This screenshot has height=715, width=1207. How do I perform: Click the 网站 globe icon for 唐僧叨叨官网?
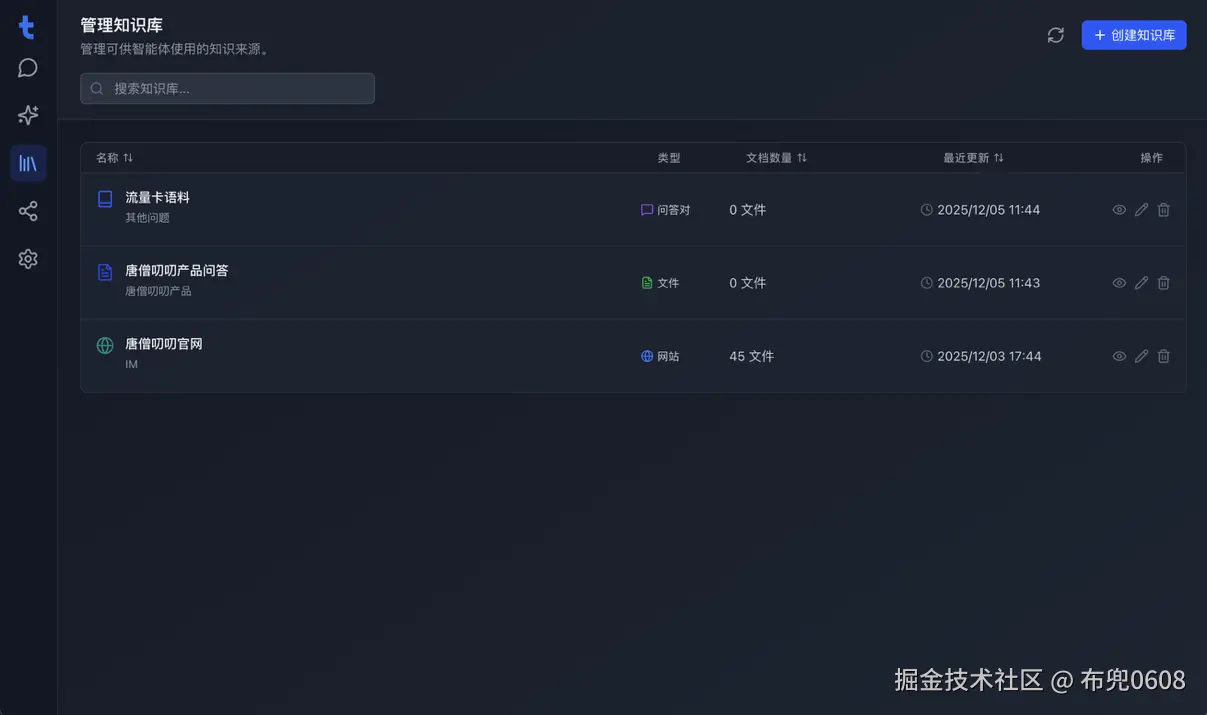point(646,355)
